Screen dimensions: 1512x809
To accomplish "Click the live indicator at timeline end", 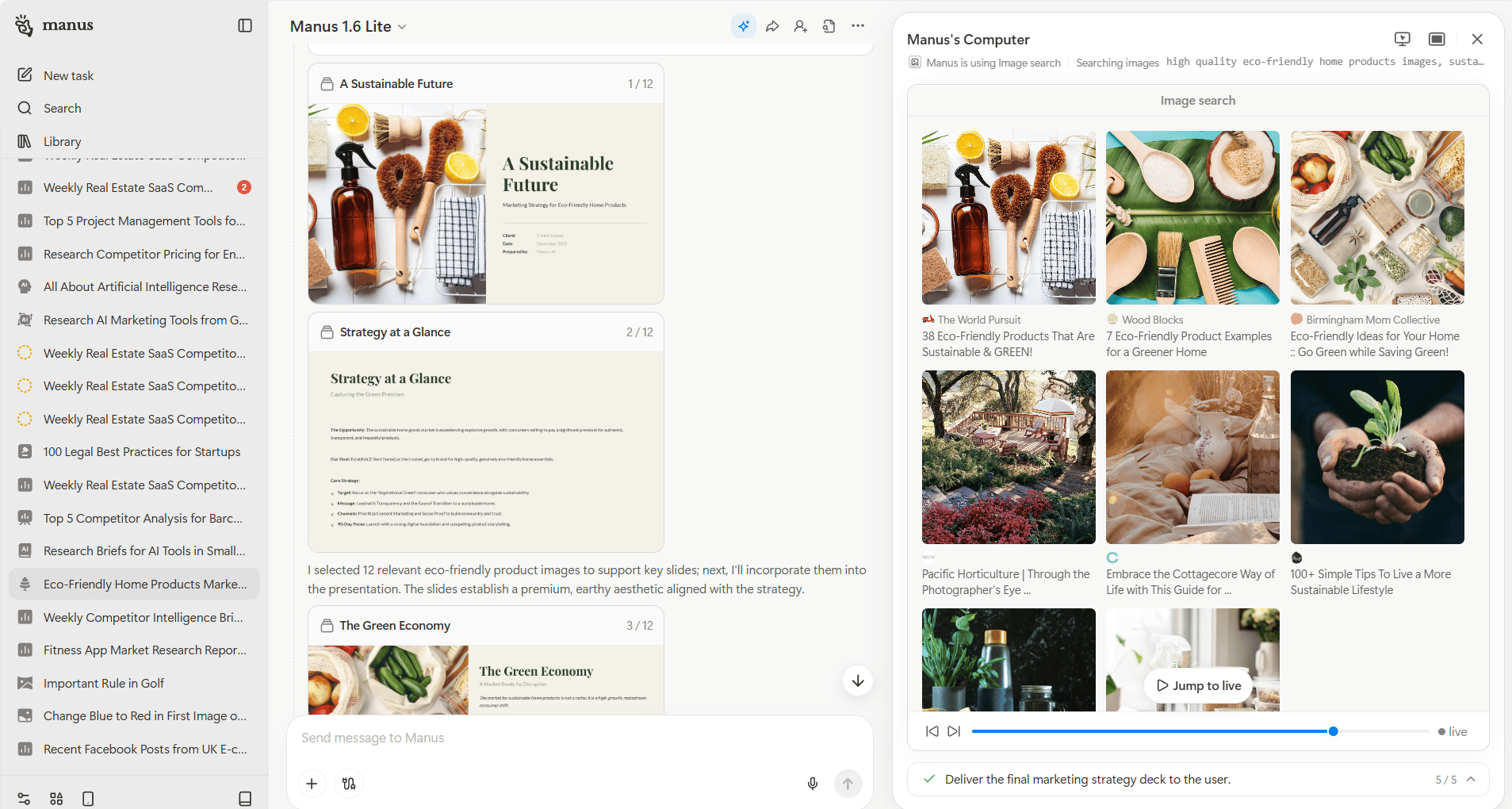I will pos(1453,732).
